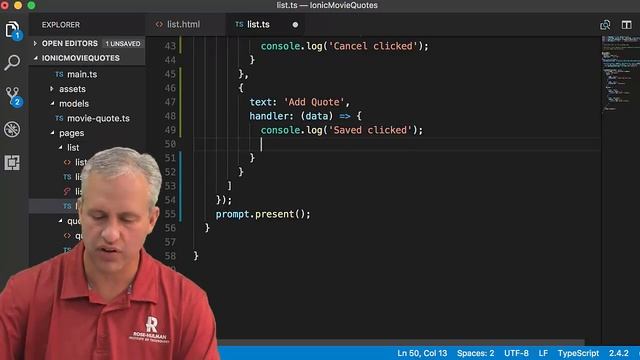
Task: Open the Extensions view icon
Action: (12, 162)
